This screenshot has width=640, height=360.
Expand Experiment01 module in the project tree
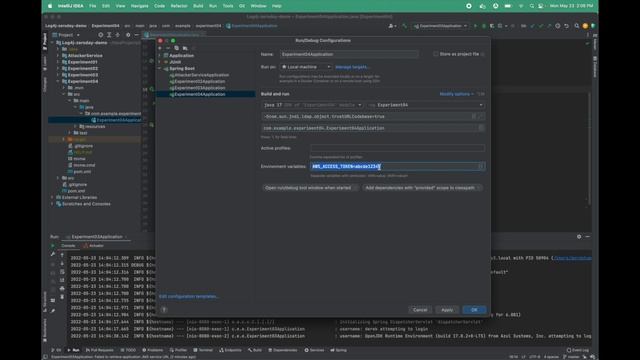tap(58, 62)
